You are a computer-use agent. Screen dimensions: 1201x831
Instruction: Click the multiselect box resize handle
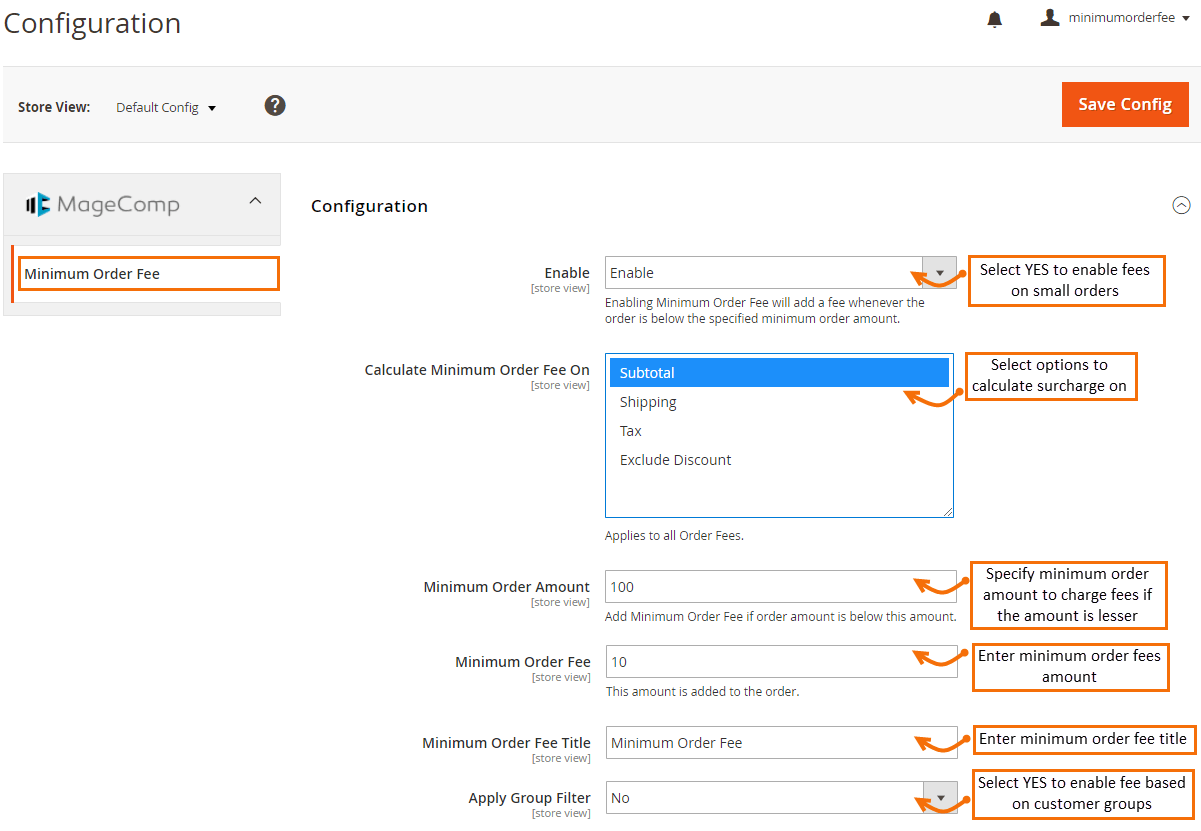coord(948,512)
